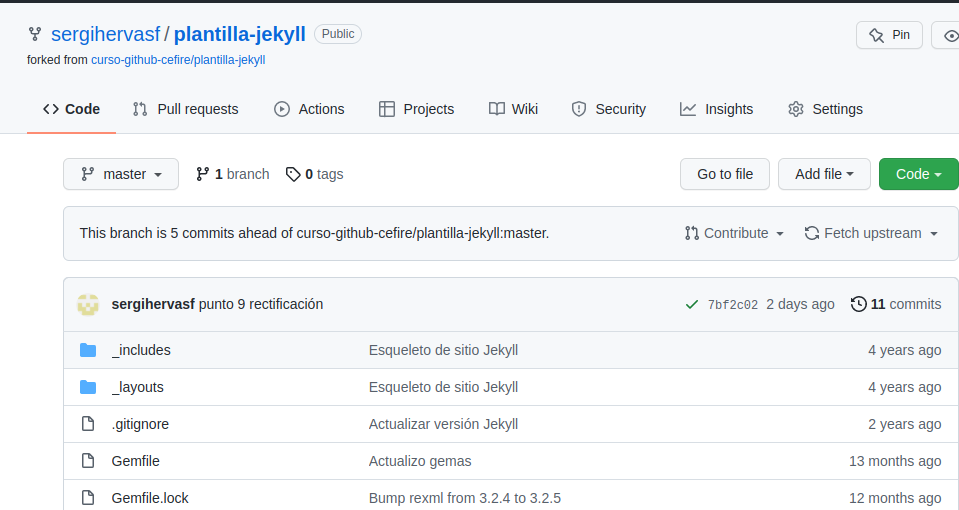Click the Gemfile.lock file icon

[x=88, y=498]
